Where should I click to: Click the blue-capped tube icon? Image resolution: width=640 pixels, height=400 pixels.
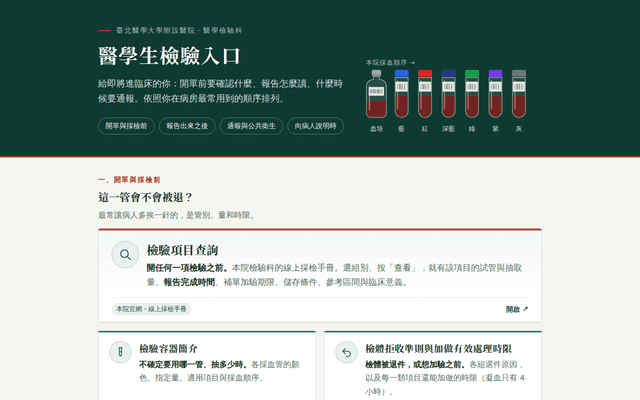click(402, 94)
